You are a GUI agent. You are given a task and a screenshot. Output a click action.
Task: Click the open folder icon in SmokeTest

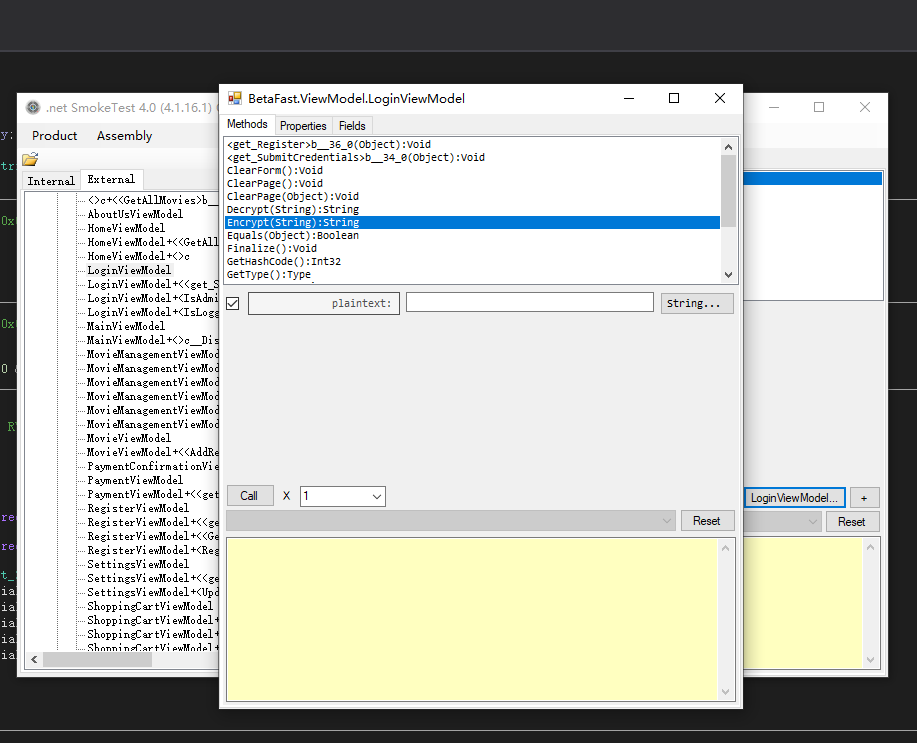[x=30, y=159]
